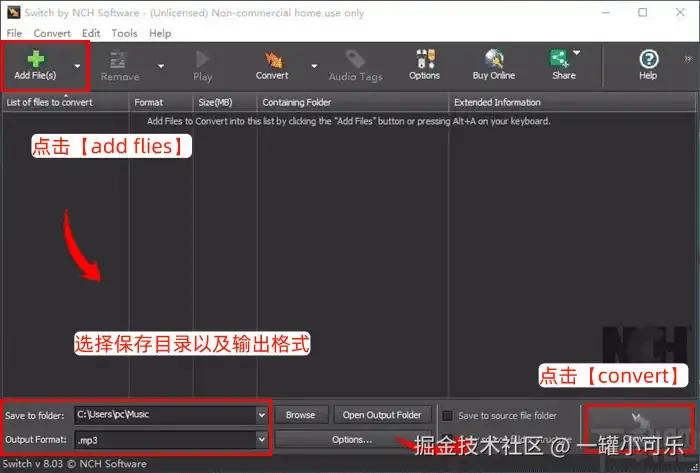Click the encoder Options... button
The width and height of the screenshot is (700, 473).
tap(352, 440)
